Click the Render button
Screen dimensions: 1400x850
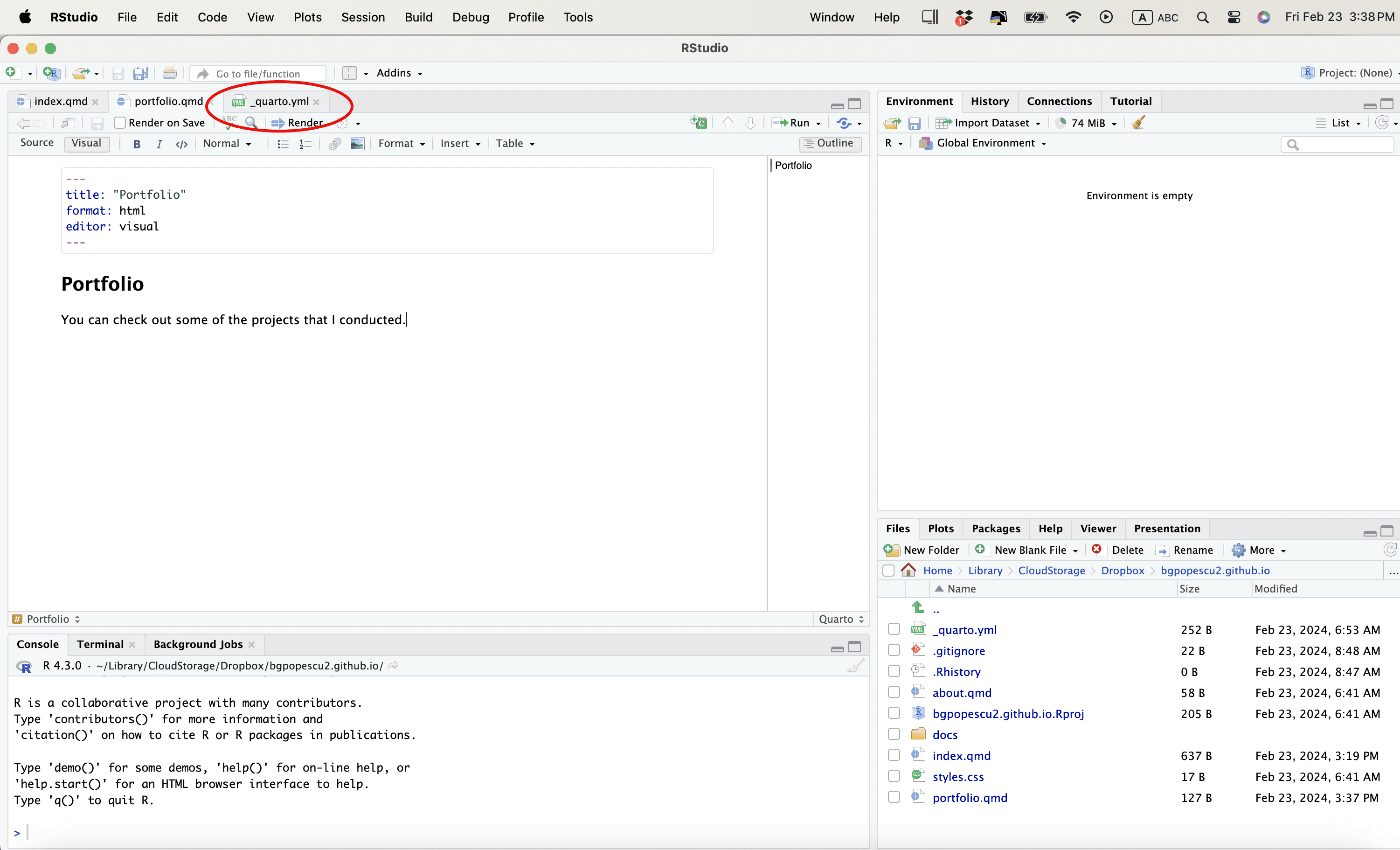pyautogui.click(x=298, y=123)
